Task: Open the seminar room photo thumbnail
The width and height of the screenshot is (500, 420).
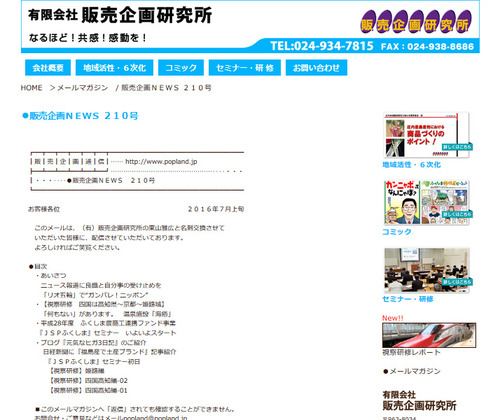Action: [426, 270]
